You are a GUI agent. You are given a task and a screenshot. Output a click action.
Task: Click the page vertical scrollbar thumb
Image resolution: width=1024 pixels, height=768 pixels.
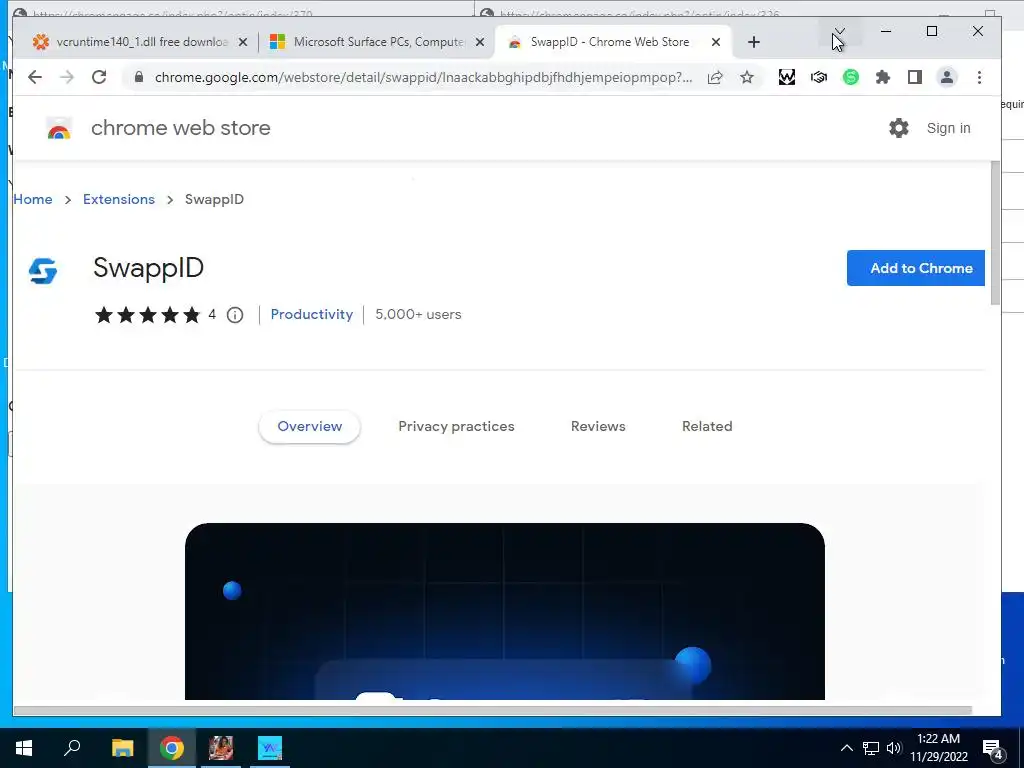[x=995, y=232]
